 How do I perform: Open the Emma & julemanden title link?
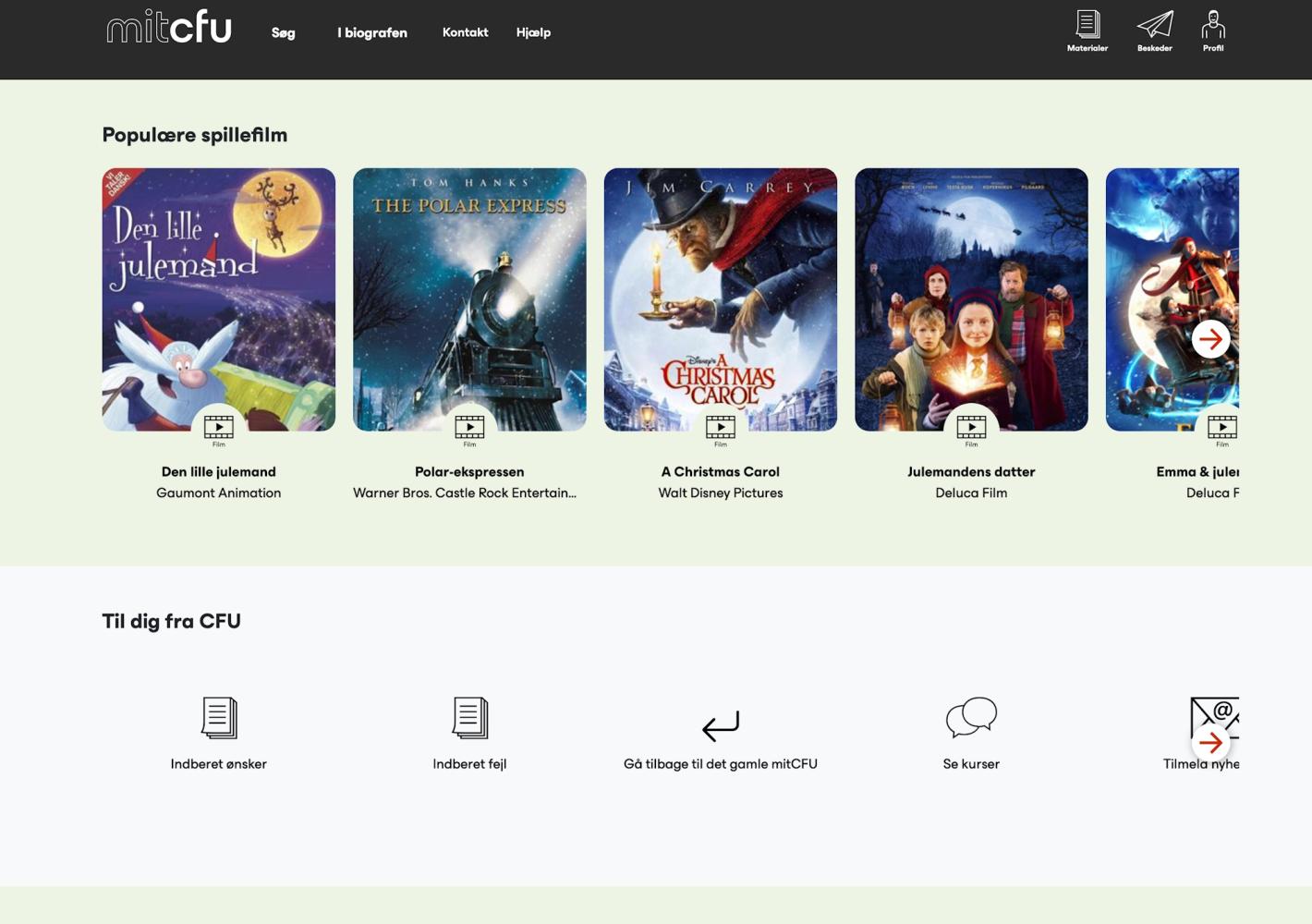[1197, 471]
